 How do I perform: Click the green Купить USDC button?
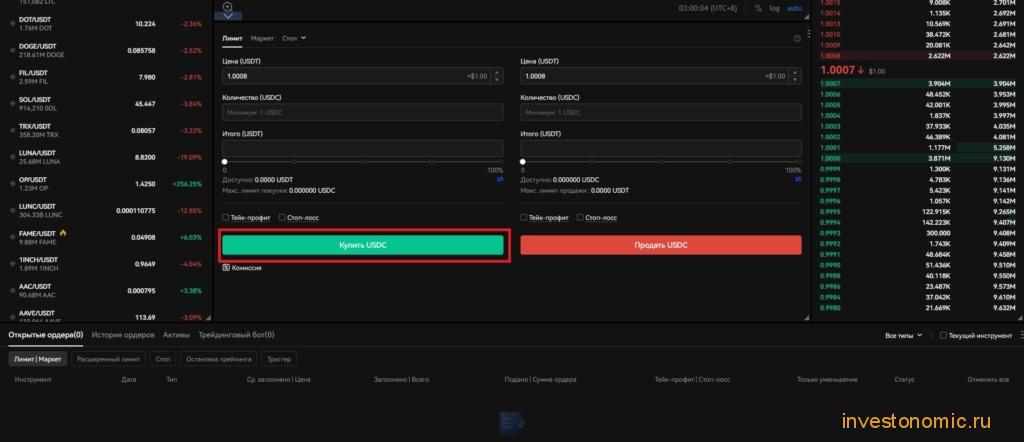pos(363,245)
